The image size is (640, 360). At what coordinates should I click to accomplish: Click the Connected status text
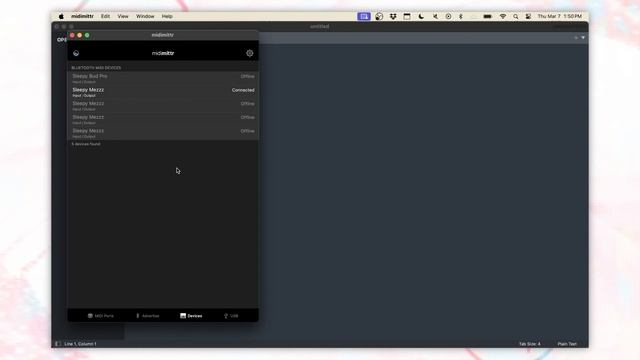tap(243, 90)
